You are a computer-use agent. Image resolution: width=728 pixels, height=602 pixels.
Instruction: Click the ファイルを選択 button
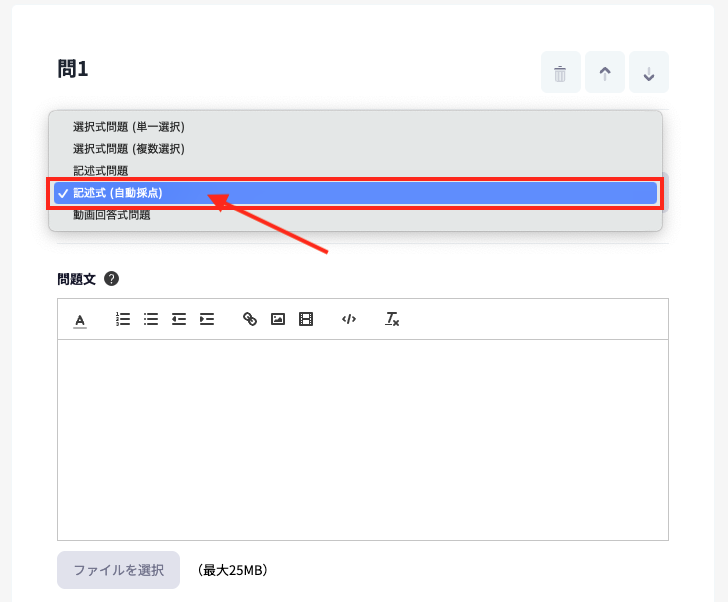pyautogui.click(x=118, y=570)
